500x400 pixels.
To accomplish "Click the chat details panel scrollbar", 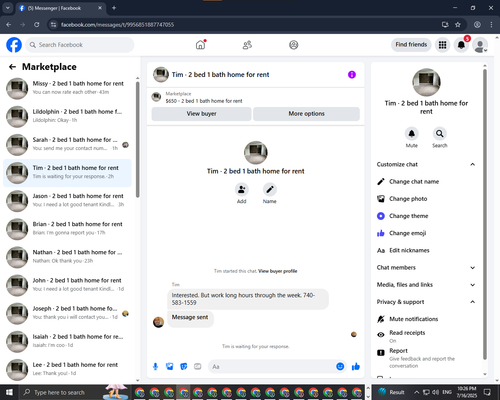I will (x=485, y=213).
